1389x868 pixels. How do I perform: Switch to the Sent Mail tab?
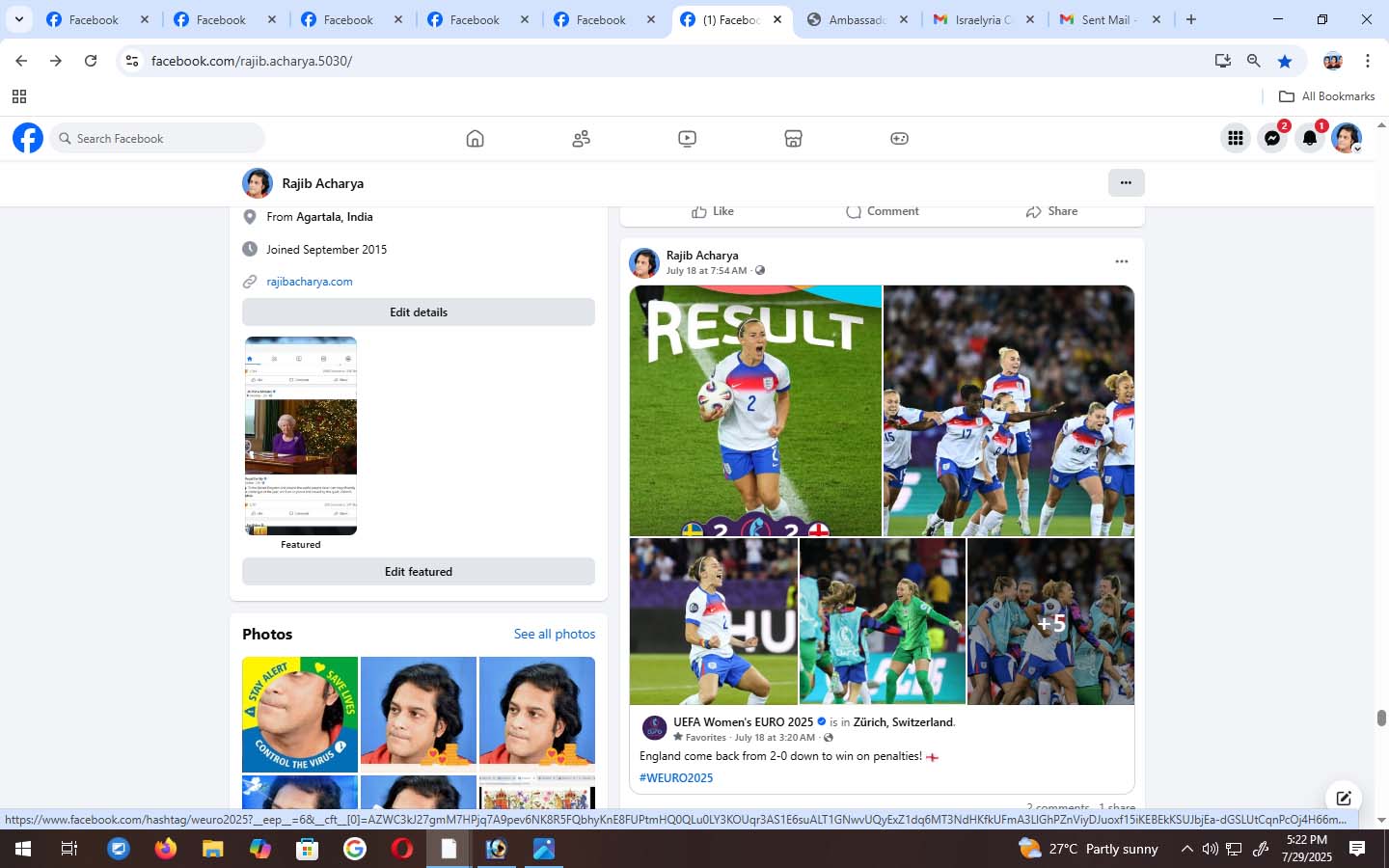click(x=1109, y=19)
